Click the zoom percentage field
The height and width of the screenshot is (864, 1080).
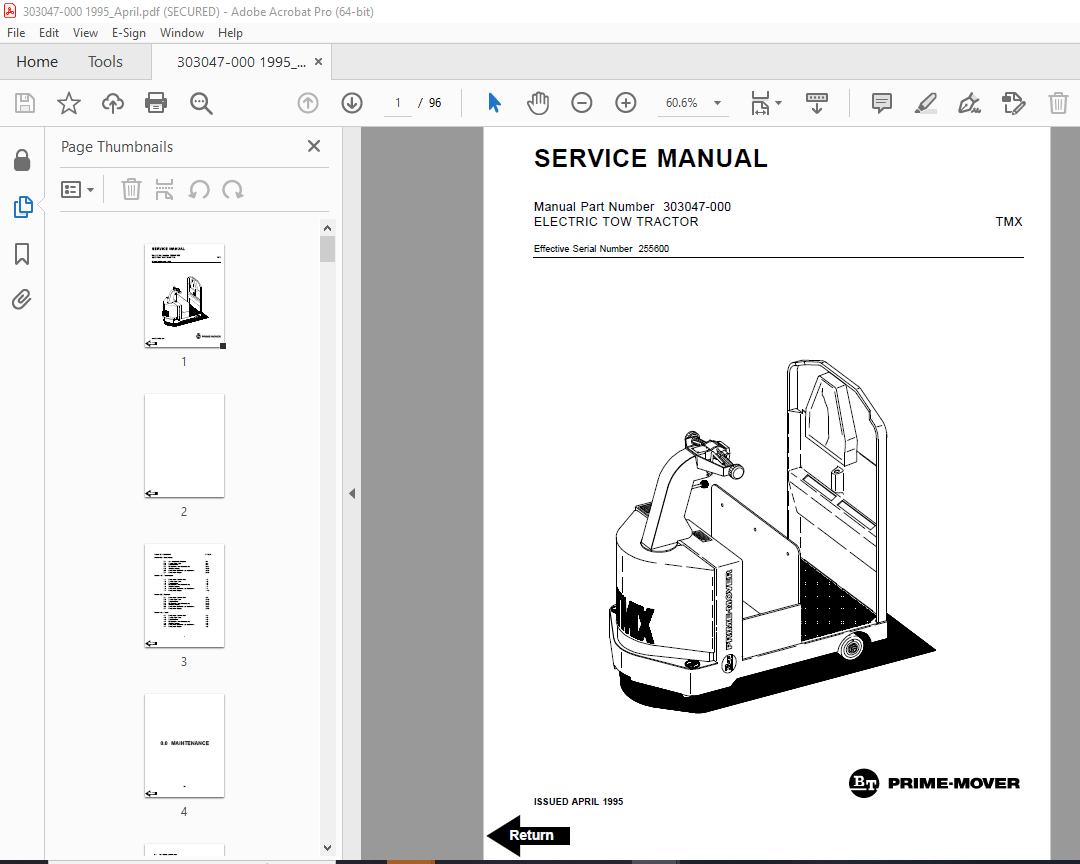(681, 103)
